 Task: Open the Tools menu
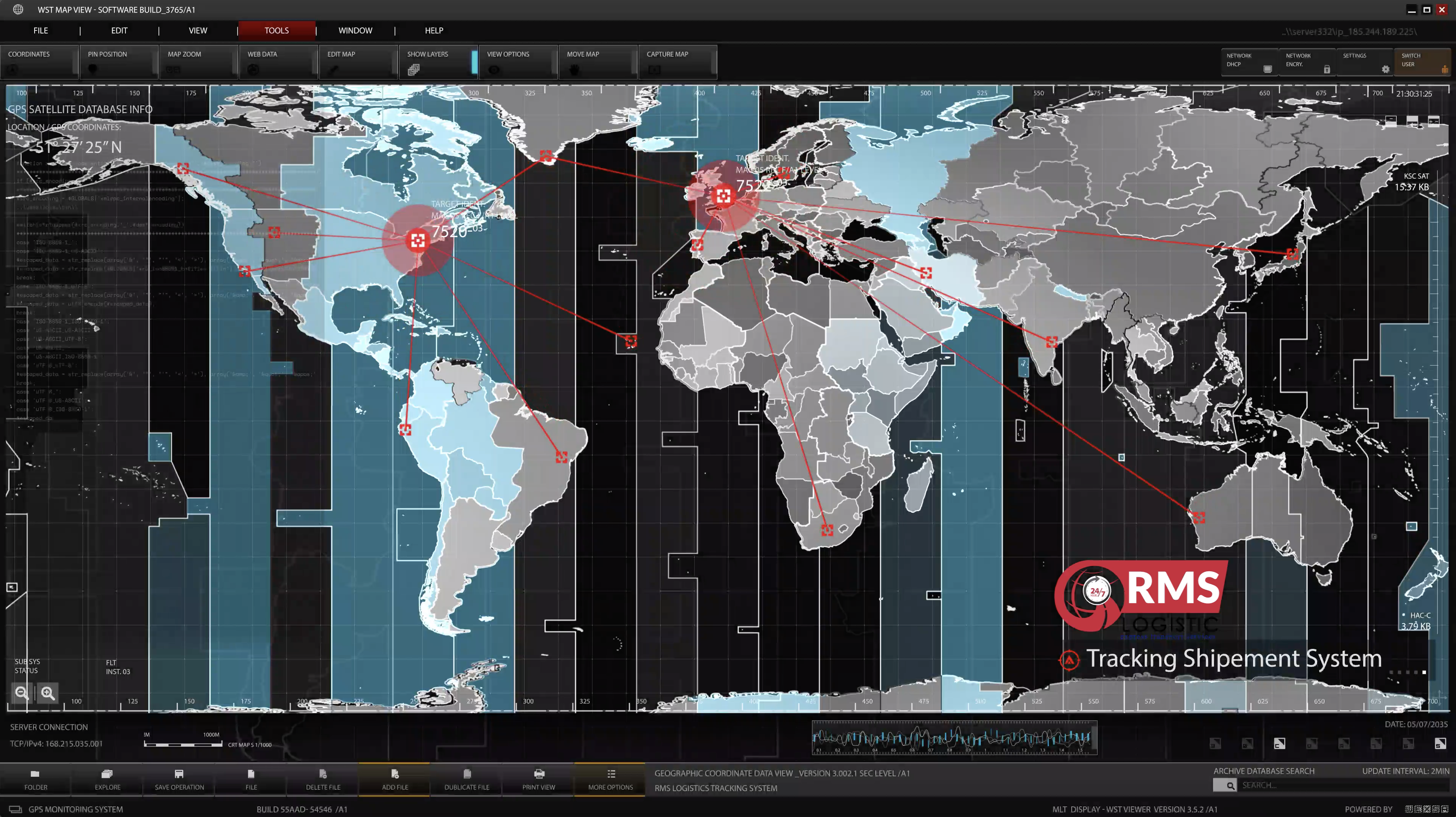[276, 30]
